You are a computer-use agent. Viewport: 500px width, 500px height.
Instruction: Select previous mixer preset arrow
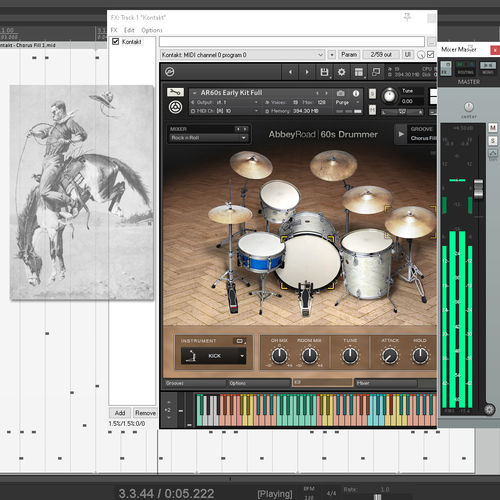coord(238,129)
